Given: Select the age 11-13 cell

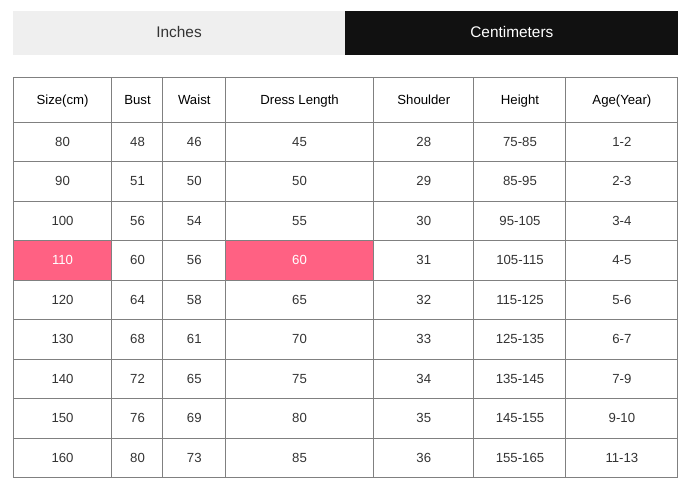Looking at the screenshot, I should pos(621,458).
